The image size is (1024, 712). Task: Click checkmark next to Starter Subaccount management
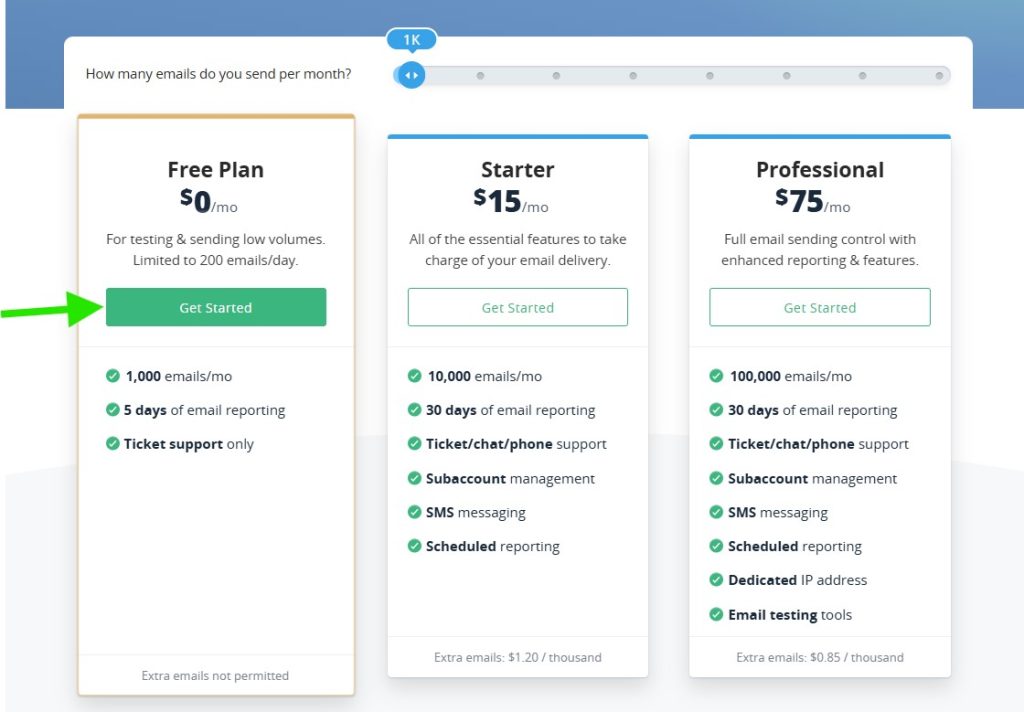[x=414, y=478]
